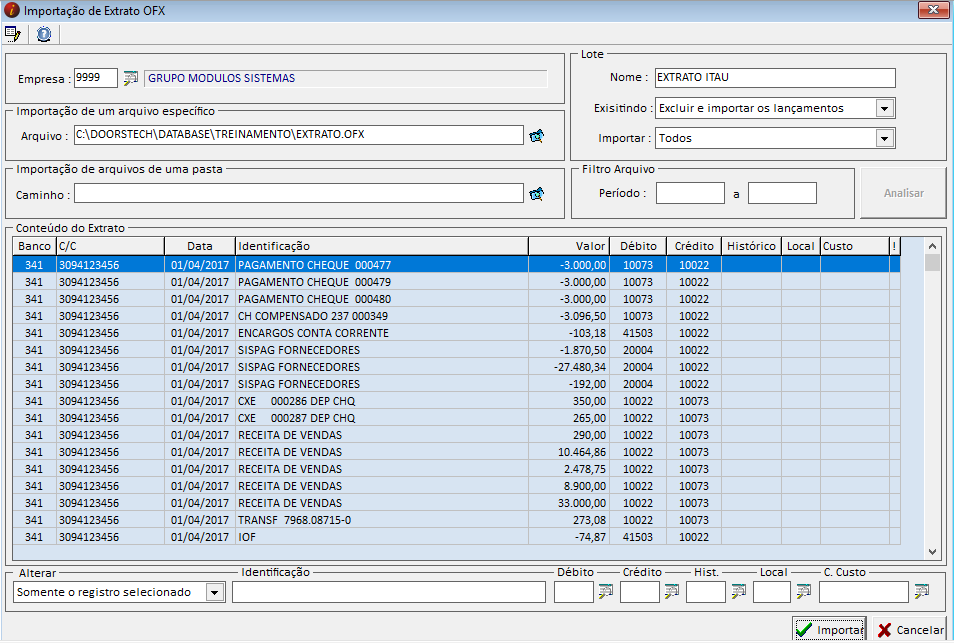
Task: Select row PAGAMENTO CHEQUE 000479
Action: tap(456, 282)
